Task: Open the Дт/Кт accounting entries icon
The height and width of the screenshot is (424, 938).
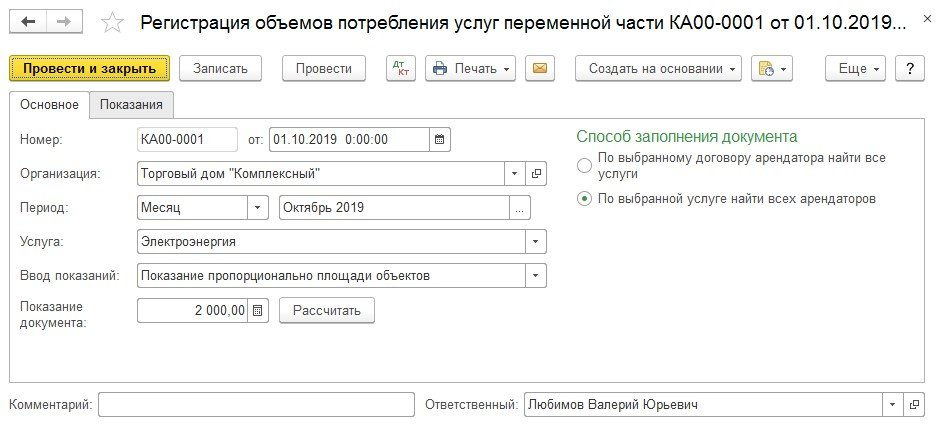Action: [x=402, y=68]
